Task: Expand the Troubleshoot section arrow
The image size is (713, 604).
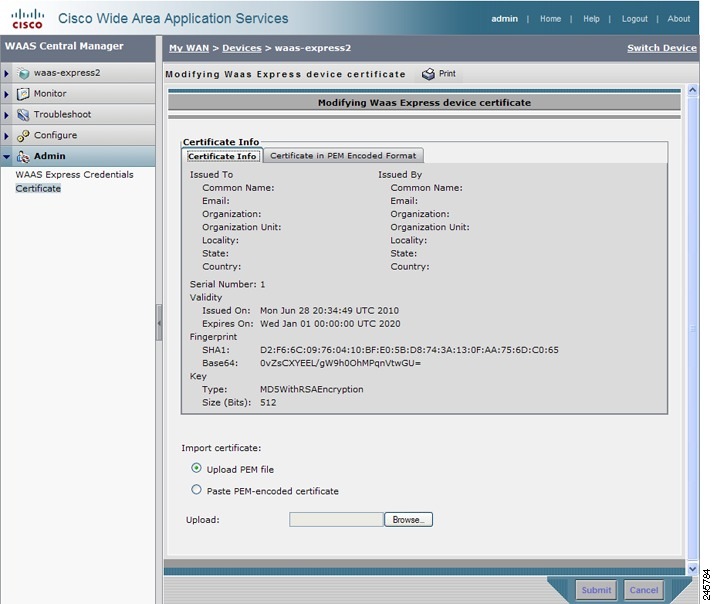Action: (6, 115)
